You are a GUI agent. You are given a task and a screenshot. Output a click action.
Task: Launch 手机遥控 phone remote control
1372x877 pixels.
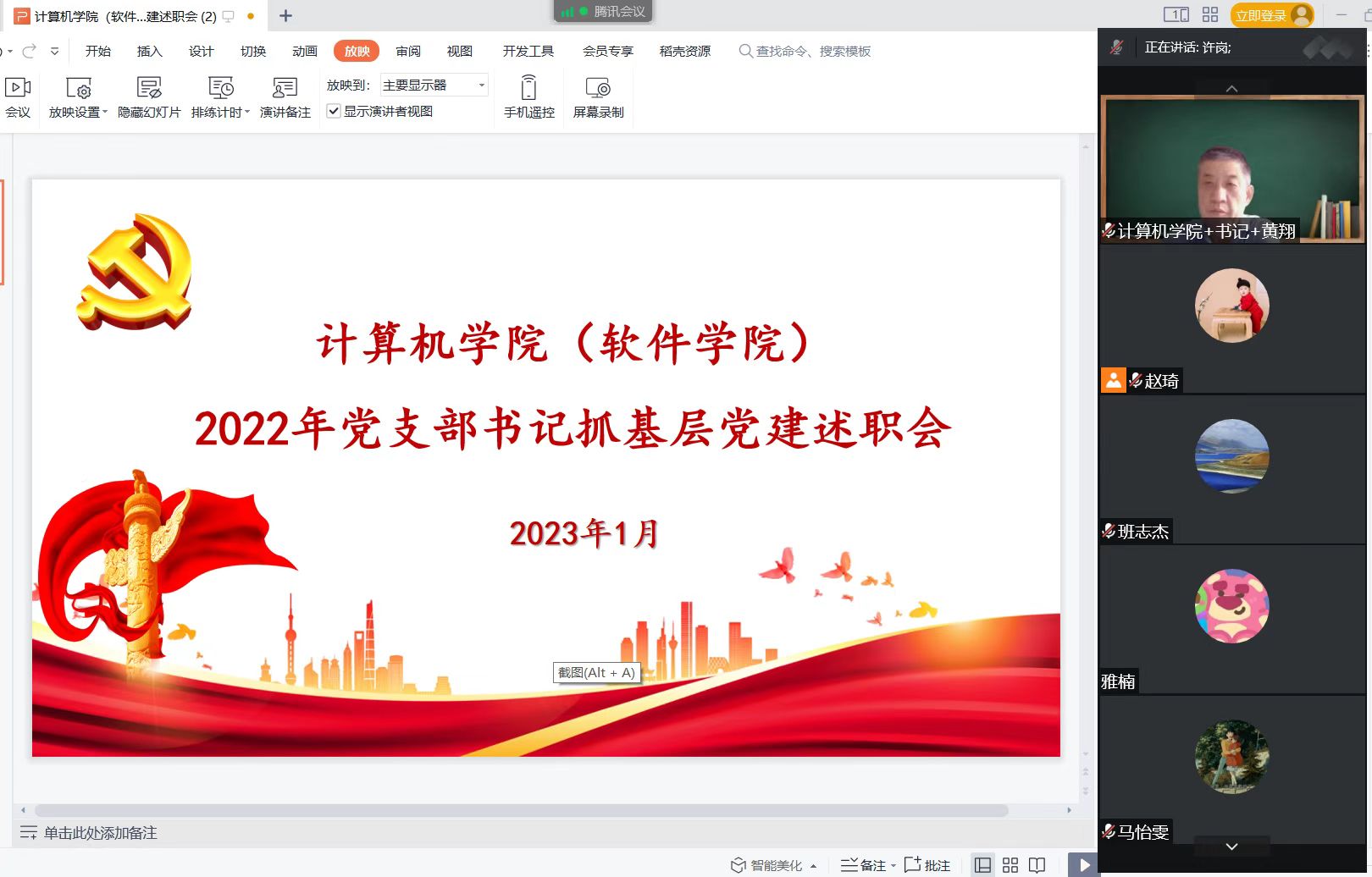point(528,88)
